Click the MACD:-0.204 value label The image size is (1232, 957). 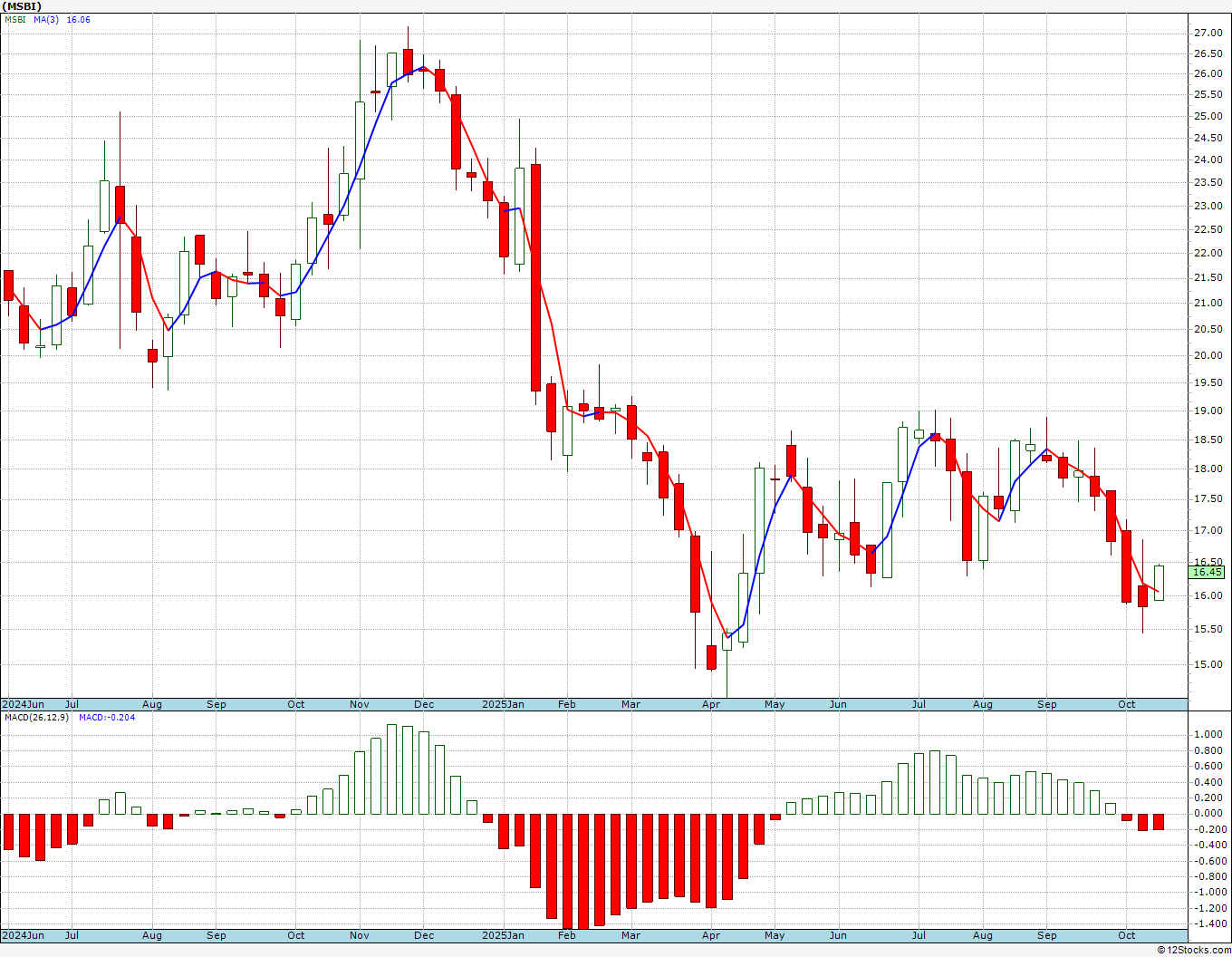pyautogui.click(x=107, y=718)
